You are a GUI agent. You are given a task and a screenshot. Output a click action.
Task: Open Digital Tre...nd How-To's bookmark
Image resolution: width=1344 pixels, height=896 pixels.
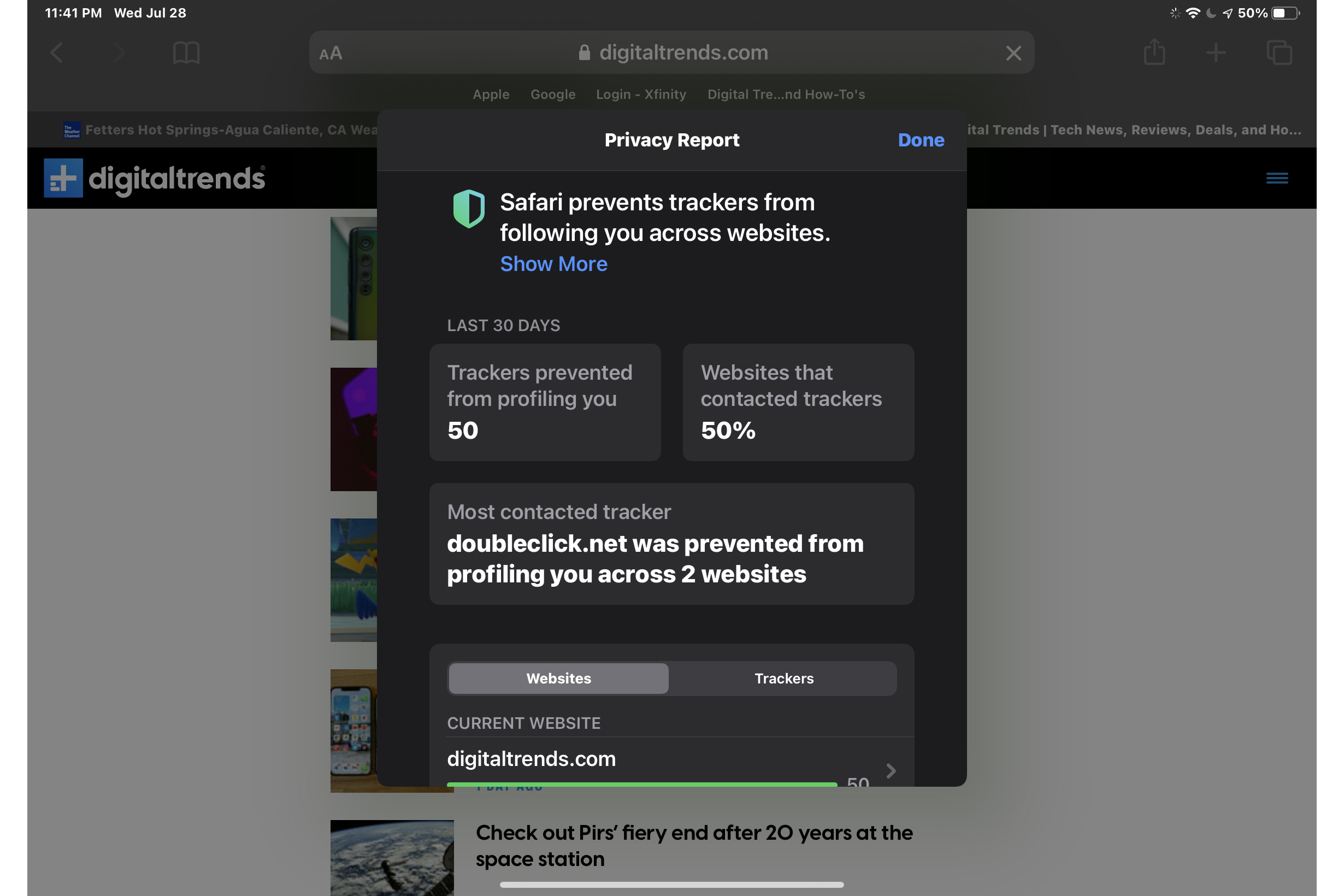[786, 95]
